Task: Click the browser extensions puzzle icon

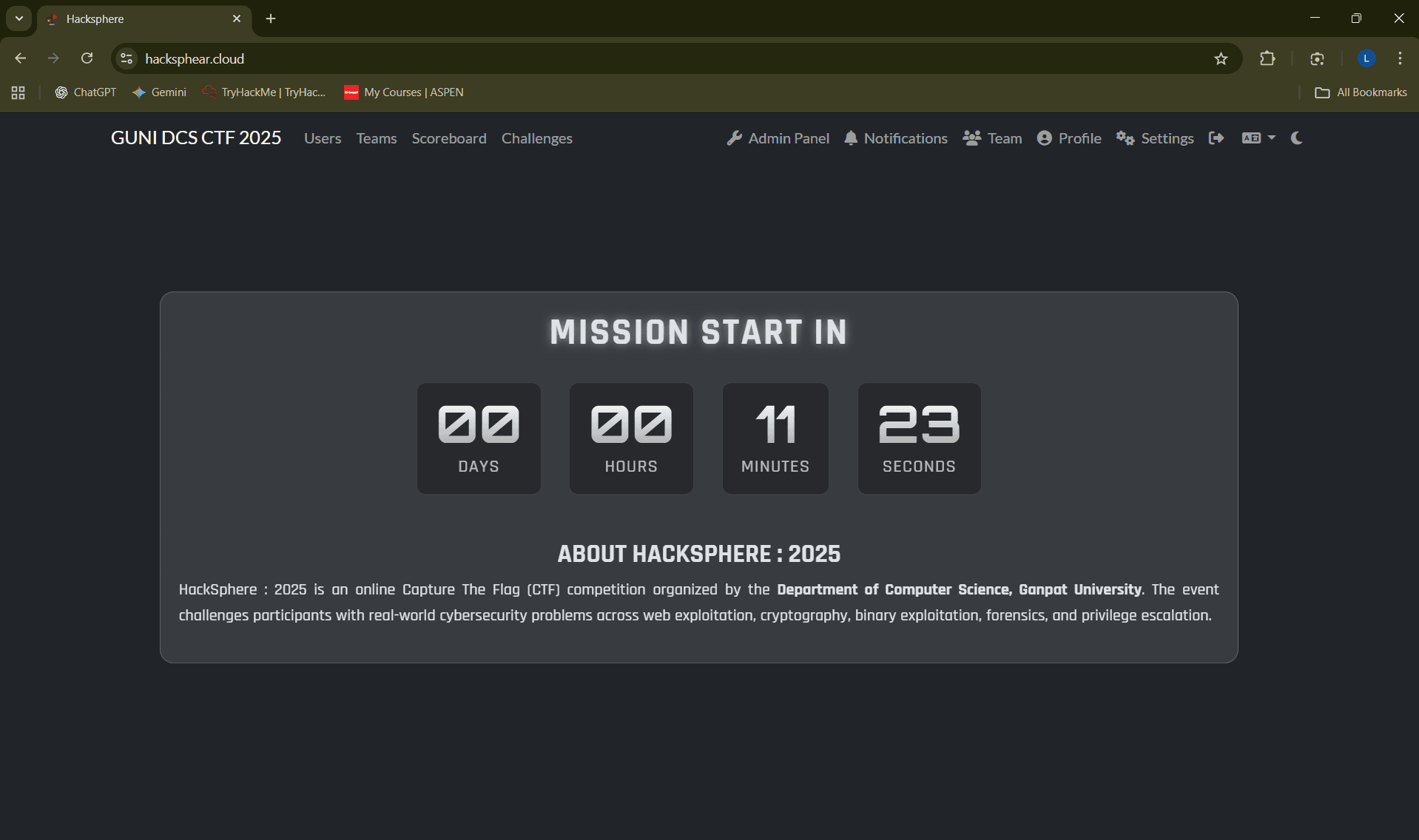Action: (1267, 58)
